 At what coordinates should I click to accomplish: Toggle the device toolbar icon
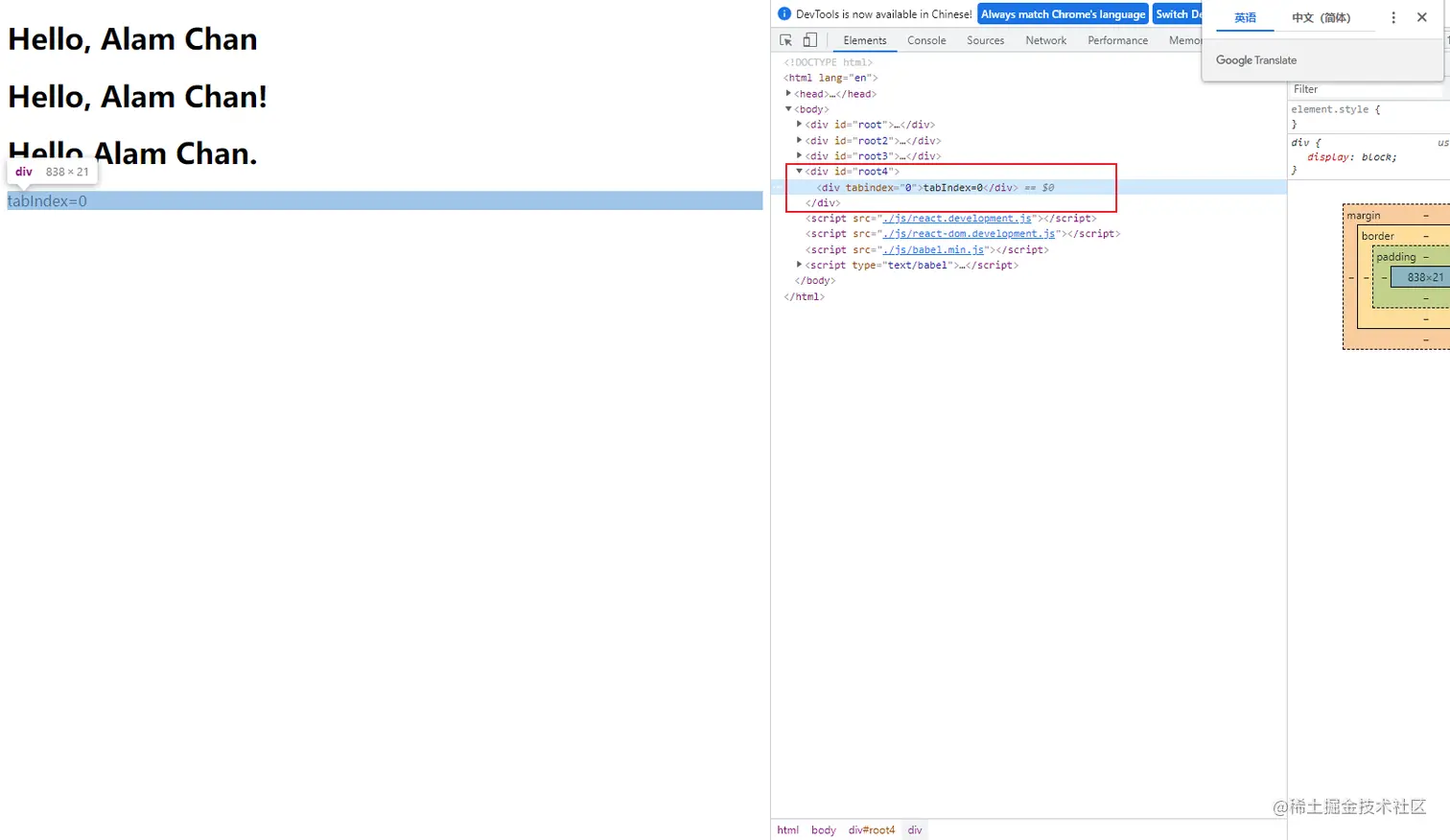coord(810,40)
